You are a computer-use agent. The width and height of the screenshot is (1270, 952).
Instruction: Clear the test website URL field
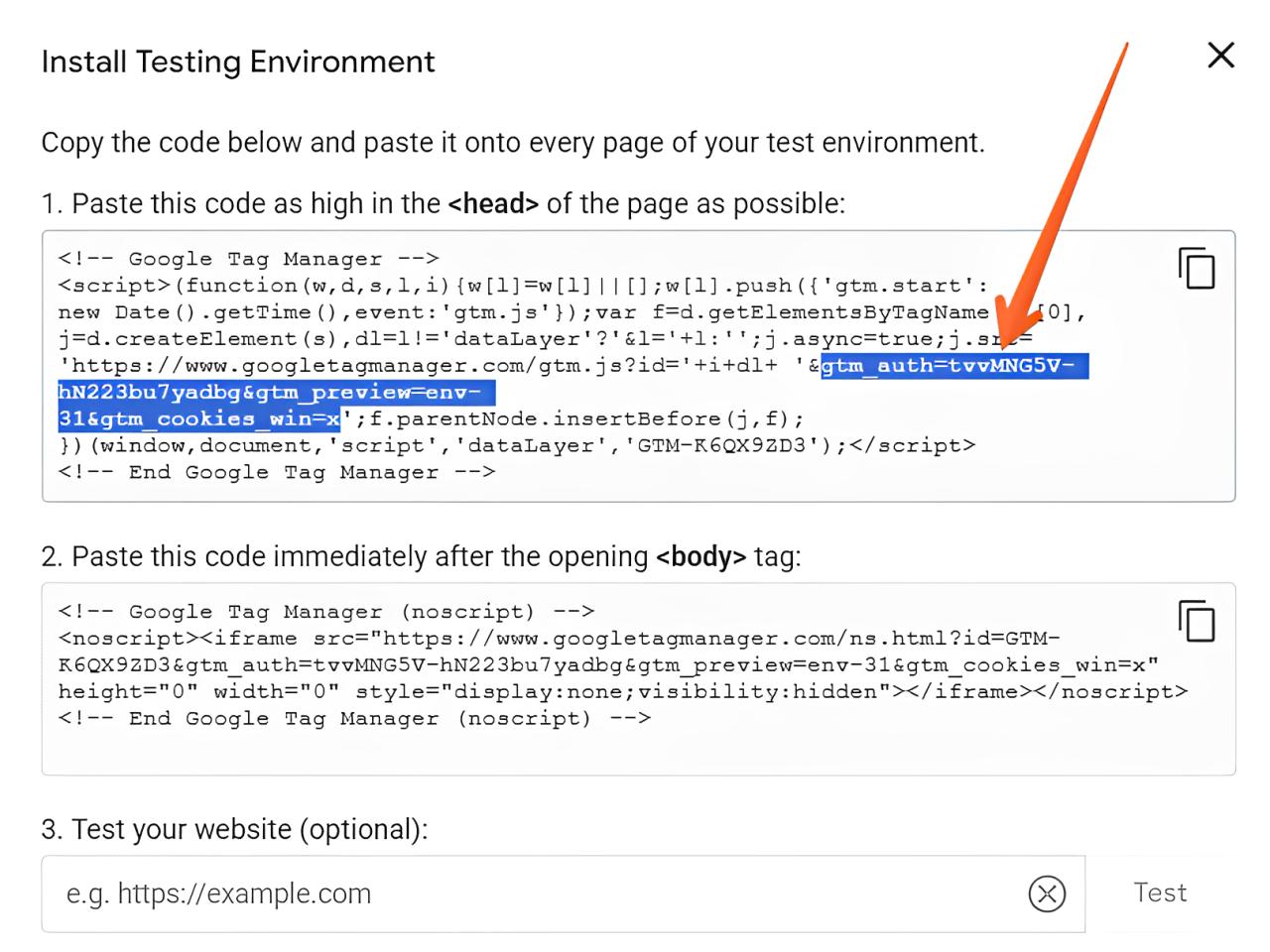pos(1047,893)
